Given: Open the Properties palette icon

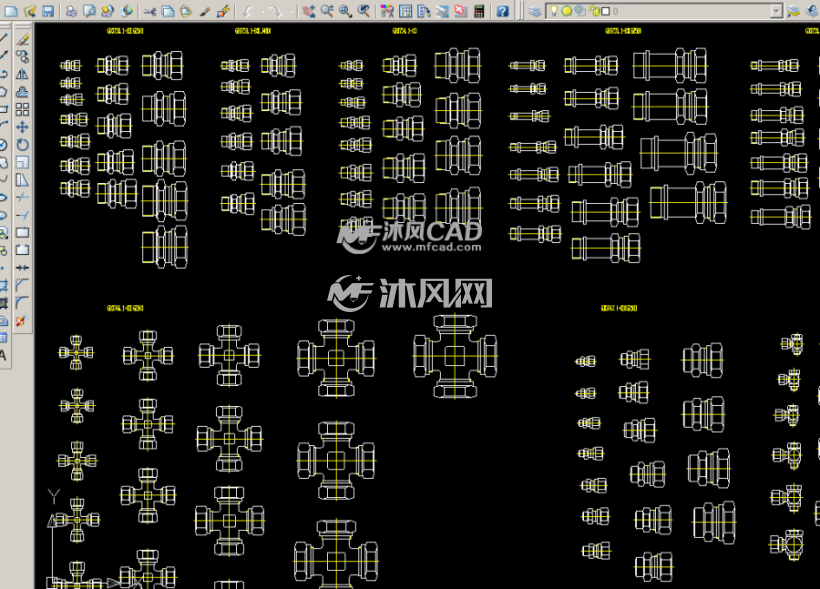Looking at the screenshot, I should [387, 10].
